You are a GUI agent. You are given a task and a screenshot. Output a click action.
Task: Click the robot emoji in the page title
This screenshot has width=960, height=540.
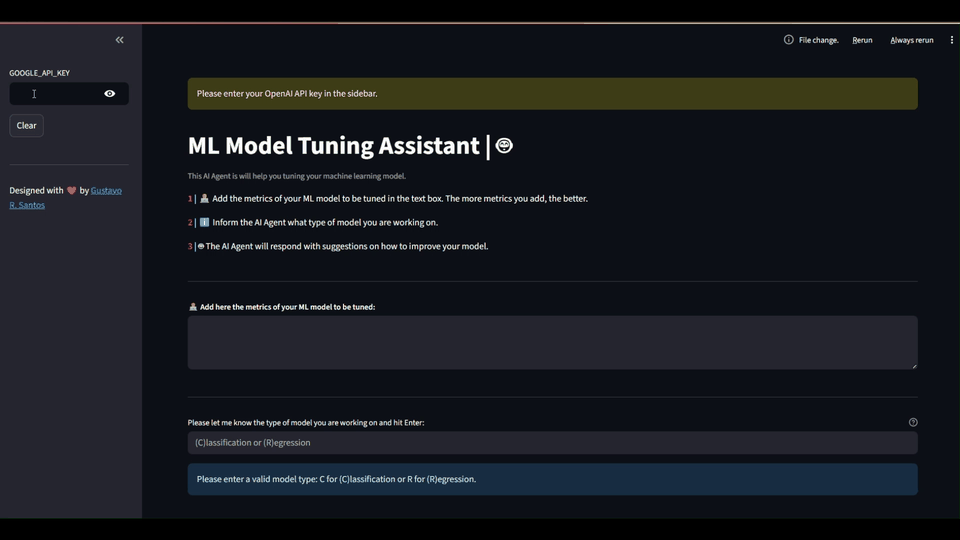[x=504, y=146]
